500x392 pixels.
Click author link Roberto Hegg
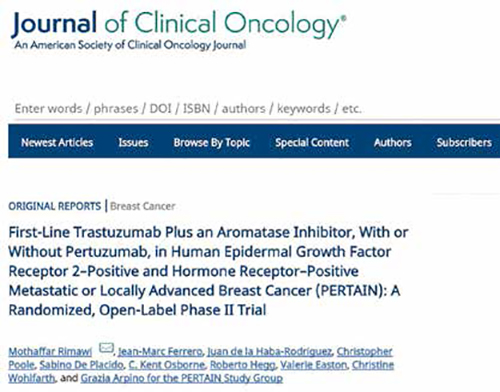point(243,365)
